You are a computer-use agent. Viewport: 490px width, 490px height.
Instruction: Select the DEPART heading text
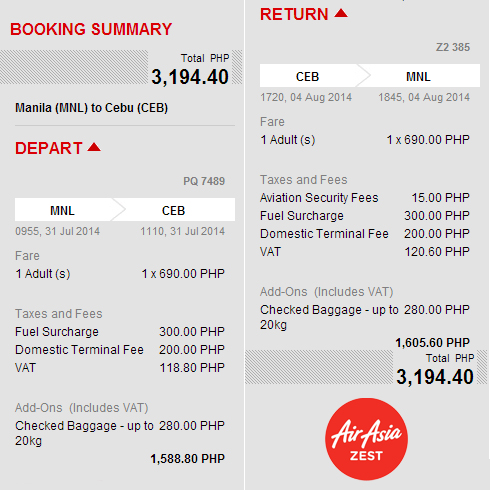(x=49, y=148)
